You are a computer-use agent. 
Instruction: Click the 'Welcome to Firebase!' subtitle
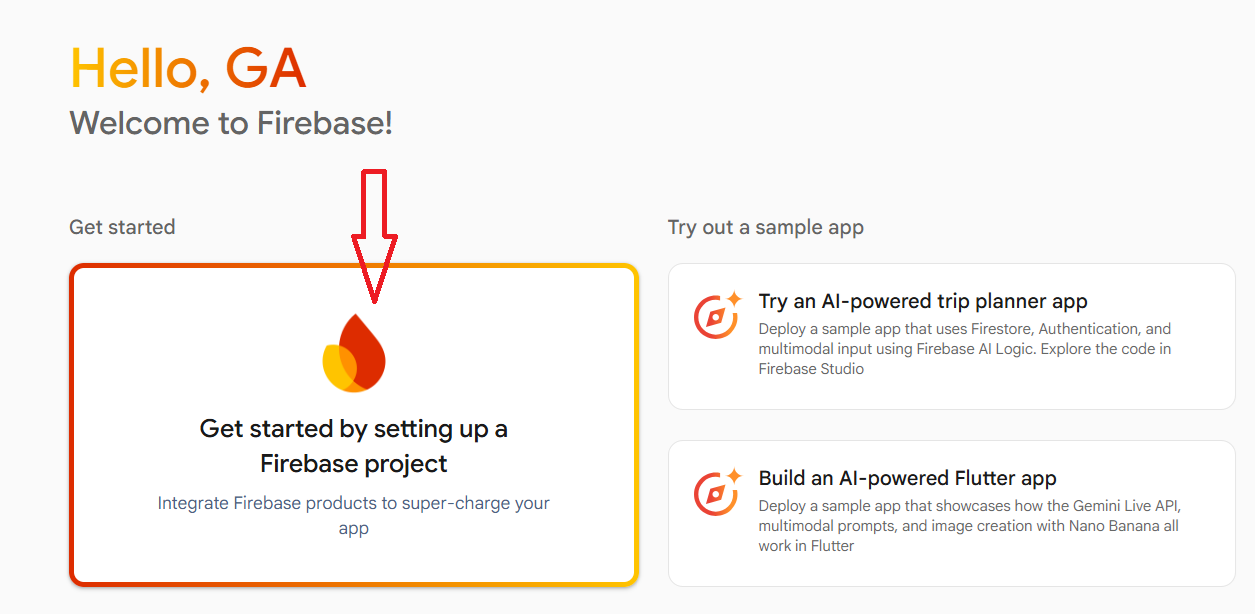(231, 124)
